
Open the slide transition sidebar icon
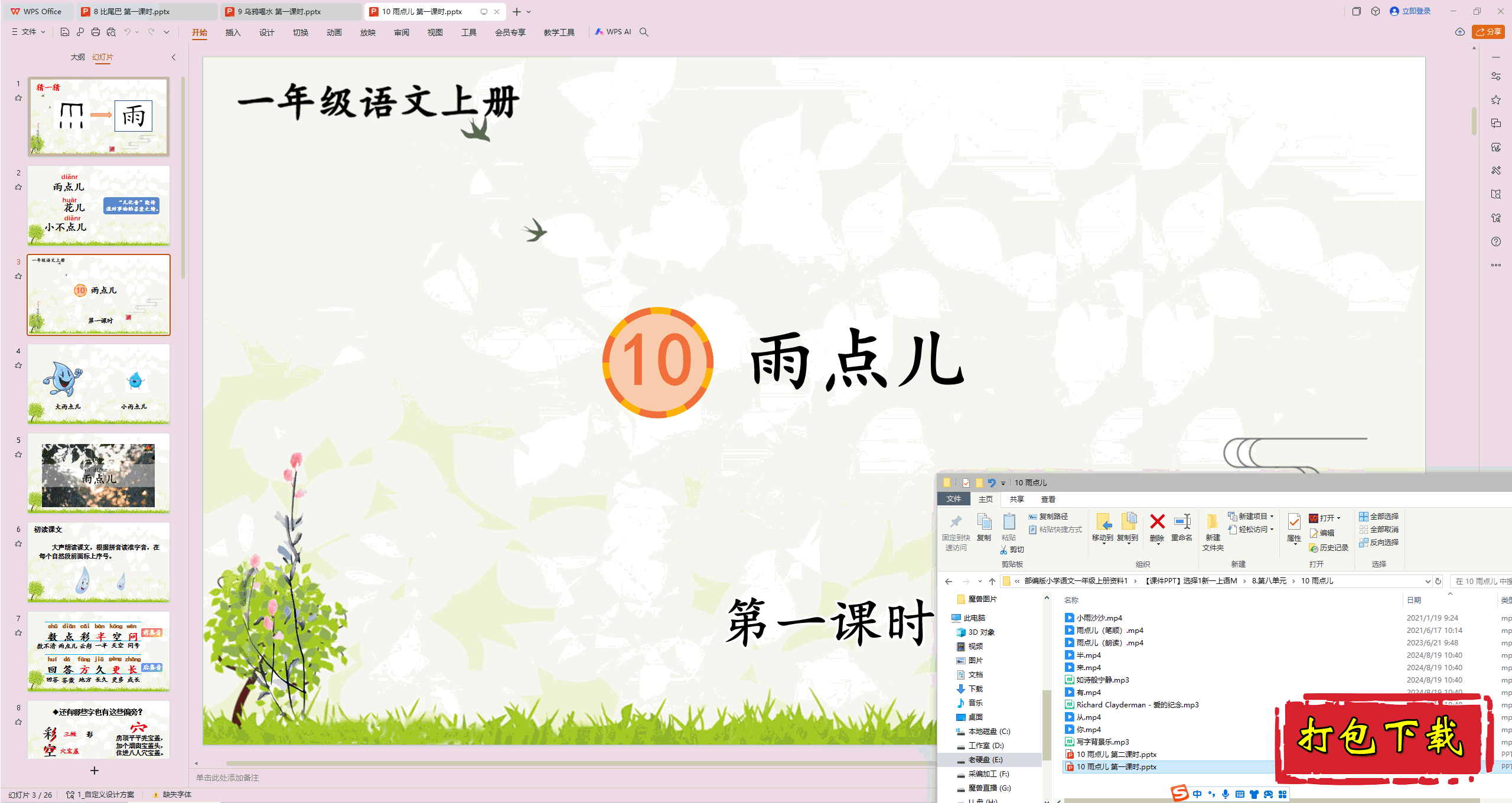point(1495,123)
